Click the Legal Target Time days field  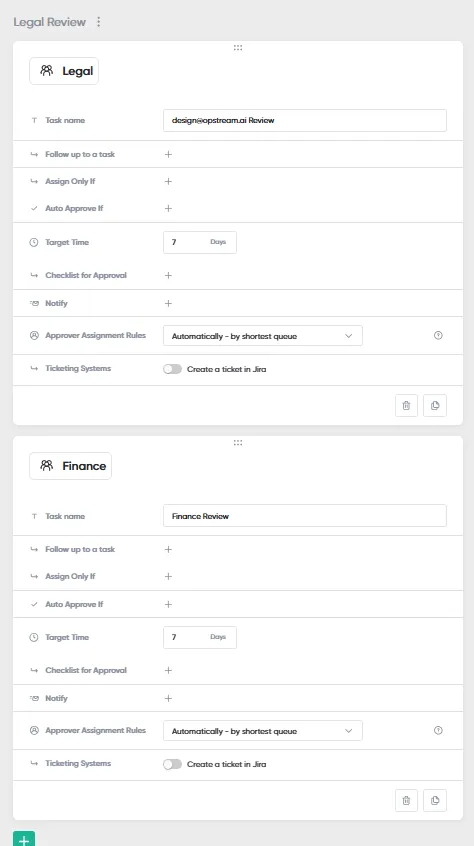coord(200,242)
